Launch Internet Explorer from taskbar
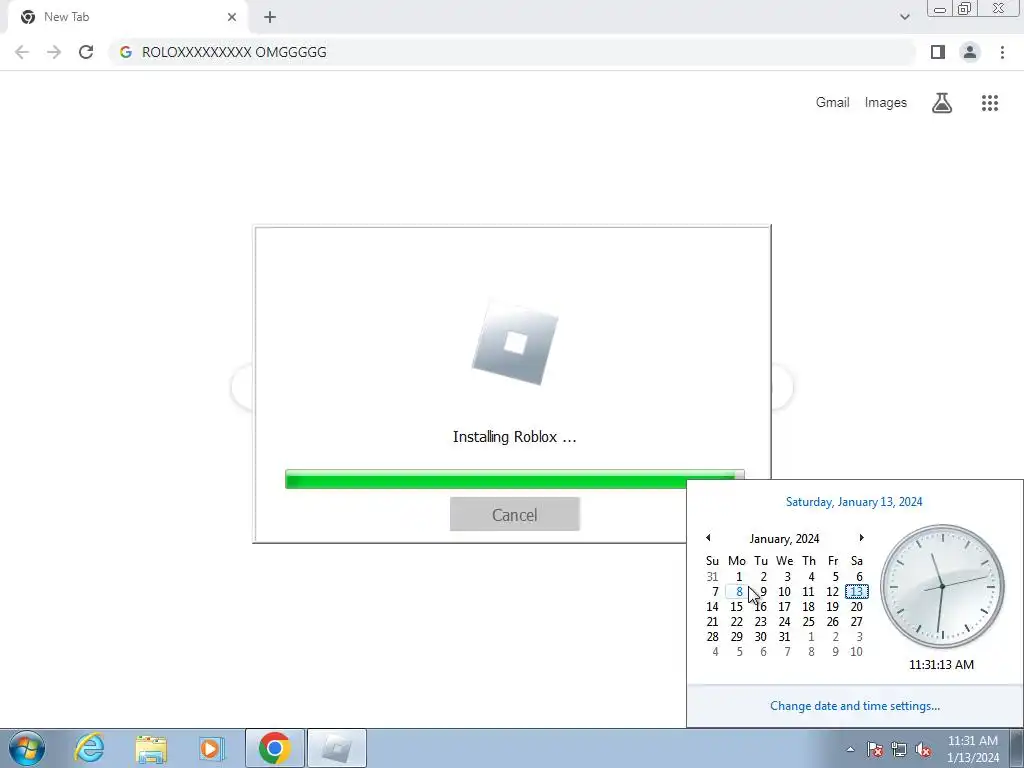Image resolution: width=1024 pixels, height=768 pixels. pyautogui.click(x=89, y=748)
